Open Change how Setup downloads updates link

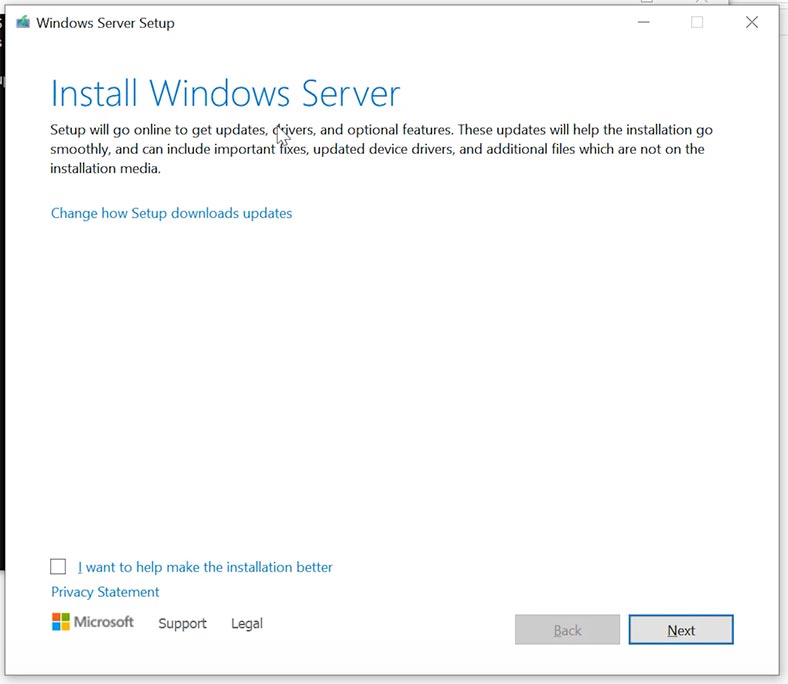171,213
